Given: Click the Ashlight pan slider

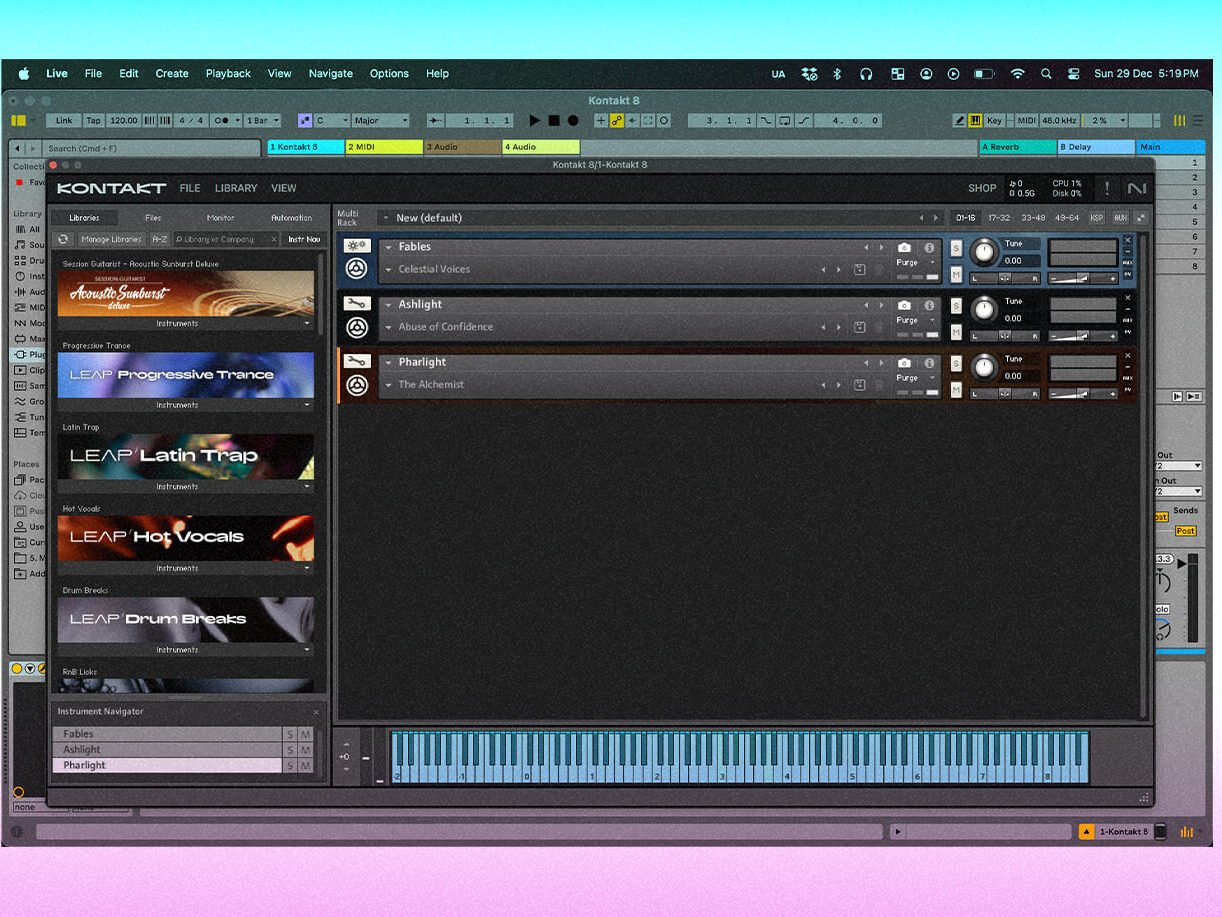Looking at the screenshot, I should [x=1005, y=336].
